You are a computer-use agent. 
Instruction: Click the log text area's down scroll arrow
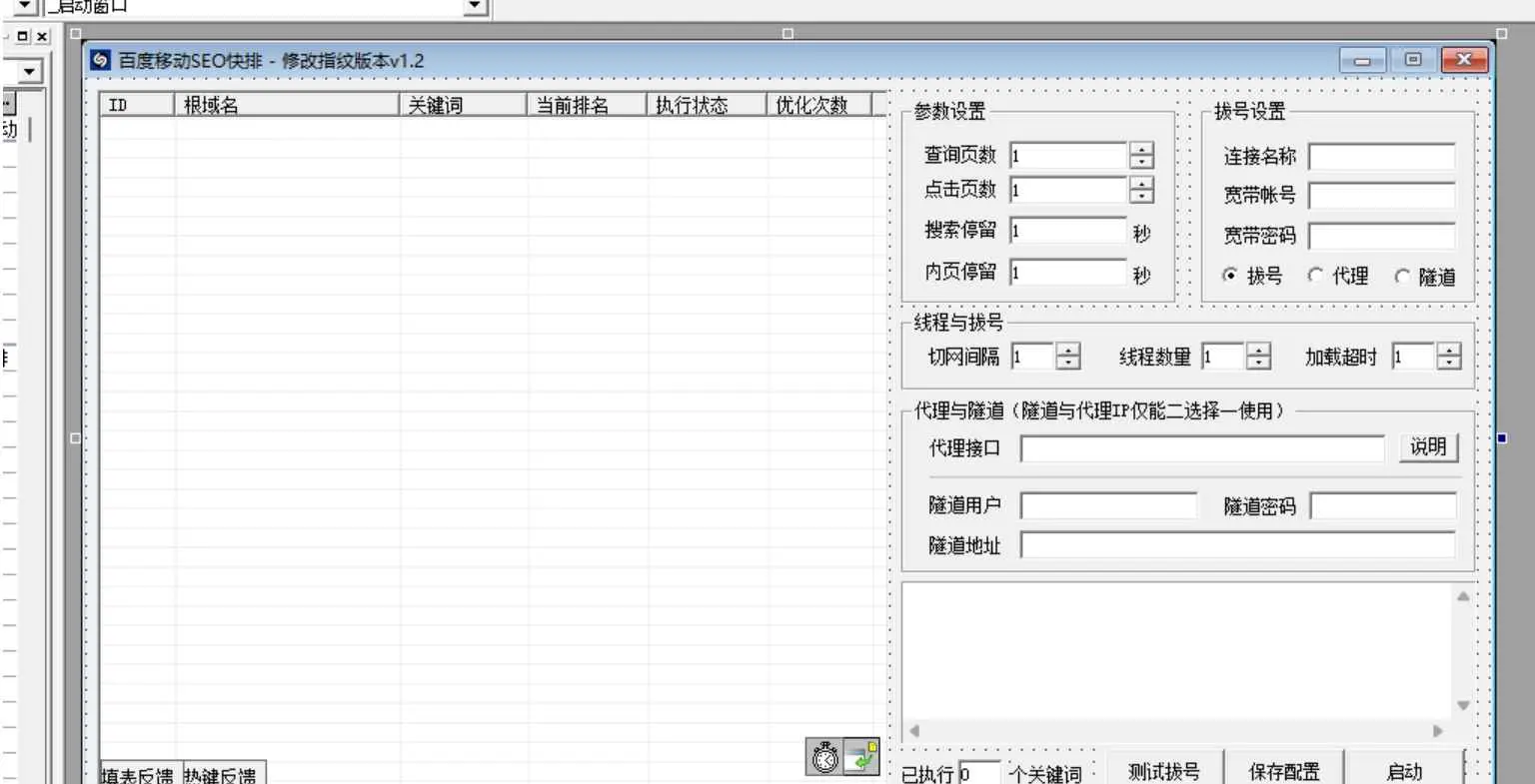pos(1463,705)
